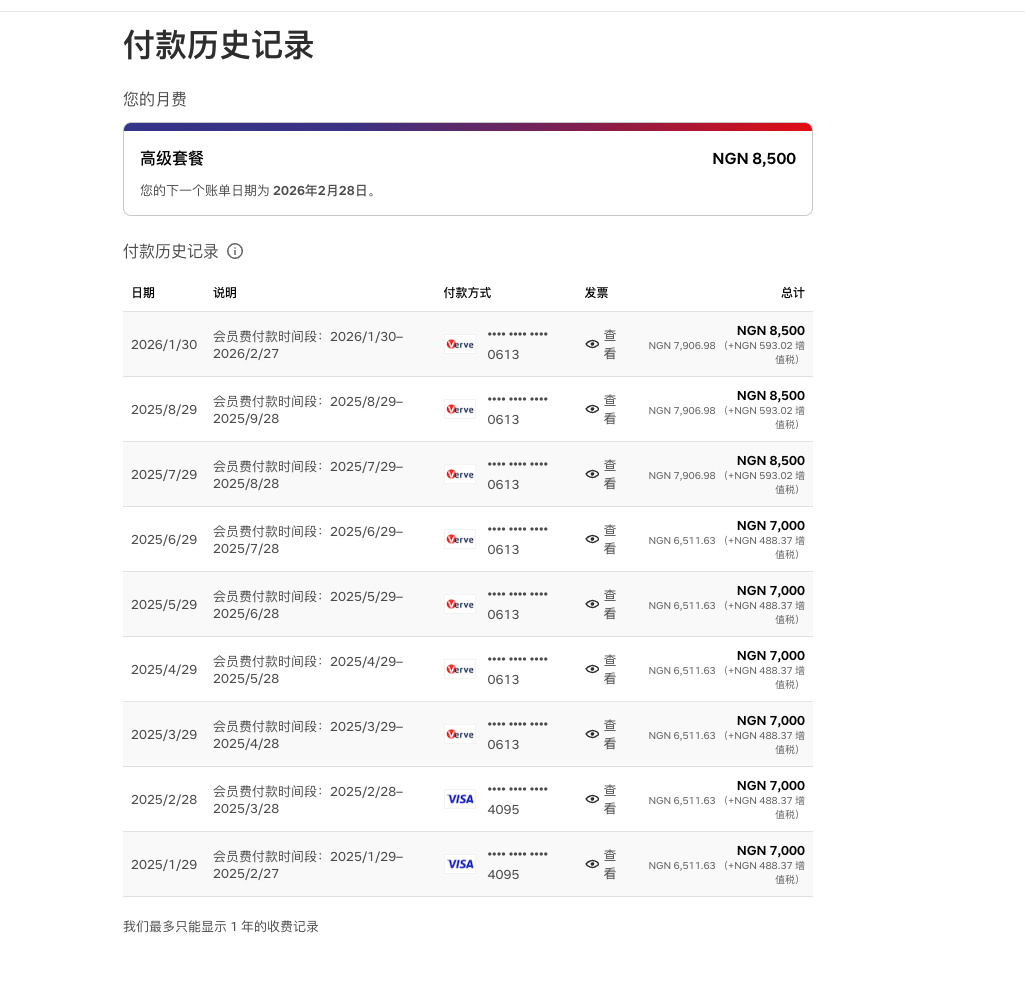Click Visa card logo in 2025/1/29 row
The width and height of the screenshot is (1025, 995).
pyautogui.click(x=460, y=864)
